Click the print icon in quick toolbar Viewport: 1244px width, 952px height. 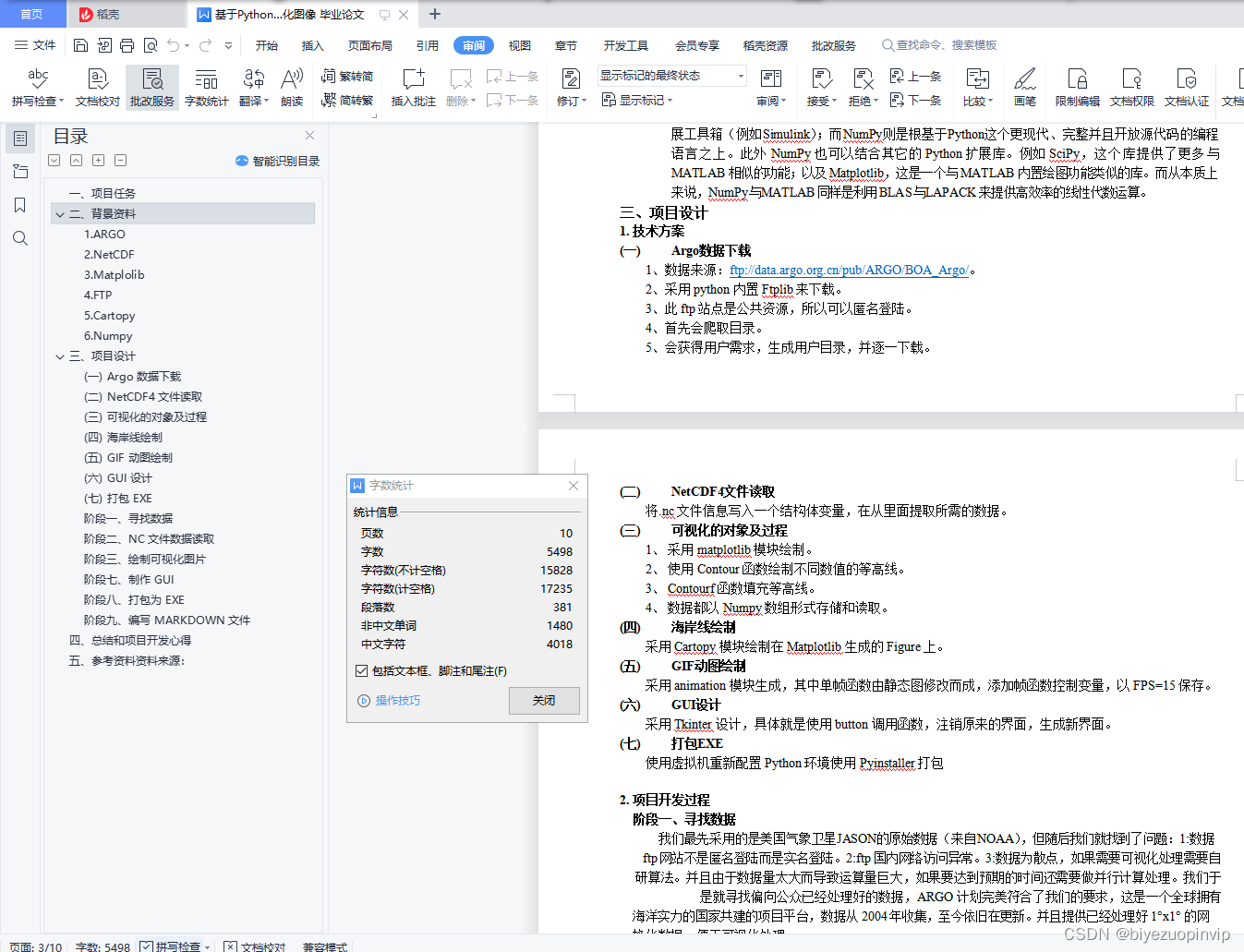pos(127,45)
